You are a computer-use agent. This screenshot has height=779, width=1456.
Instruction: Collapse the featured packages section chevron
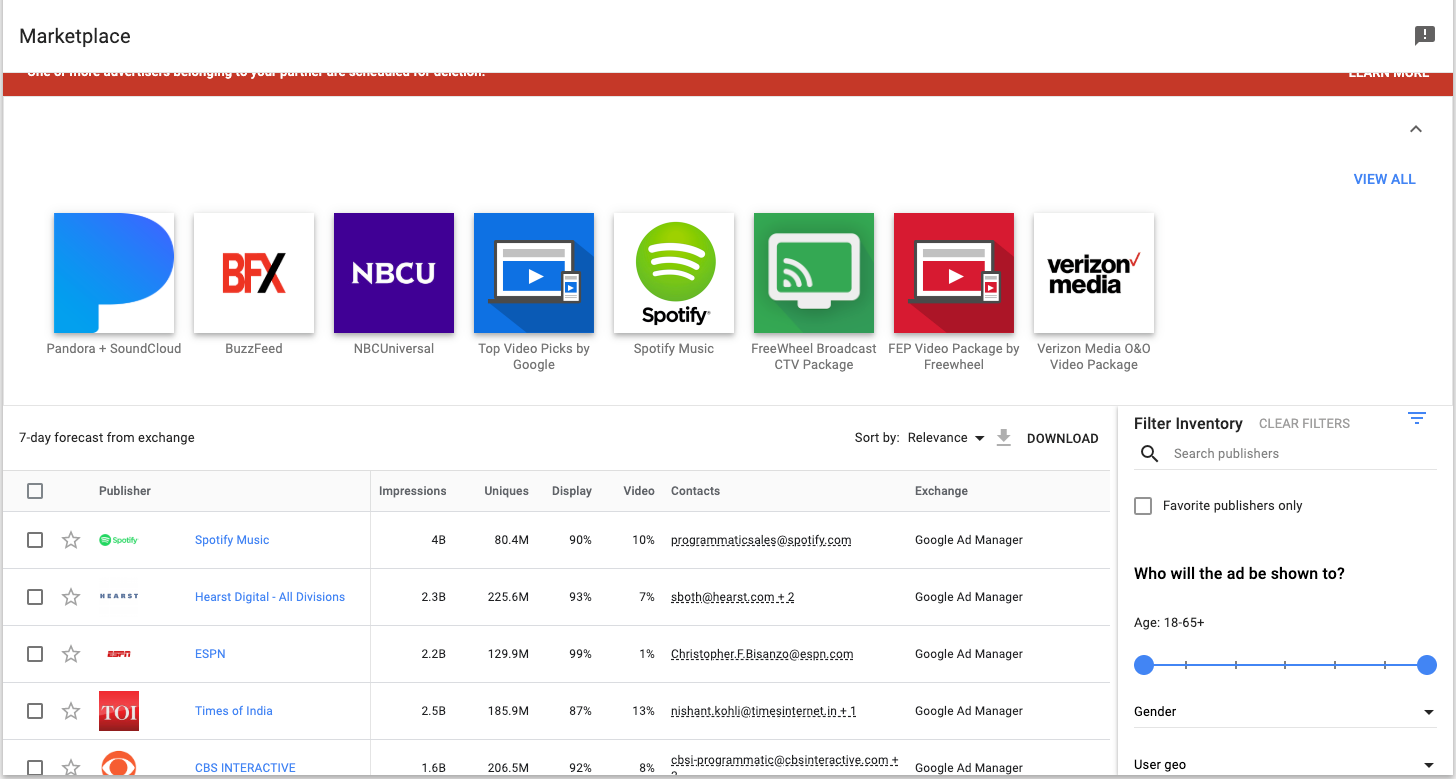[1415, 129]
